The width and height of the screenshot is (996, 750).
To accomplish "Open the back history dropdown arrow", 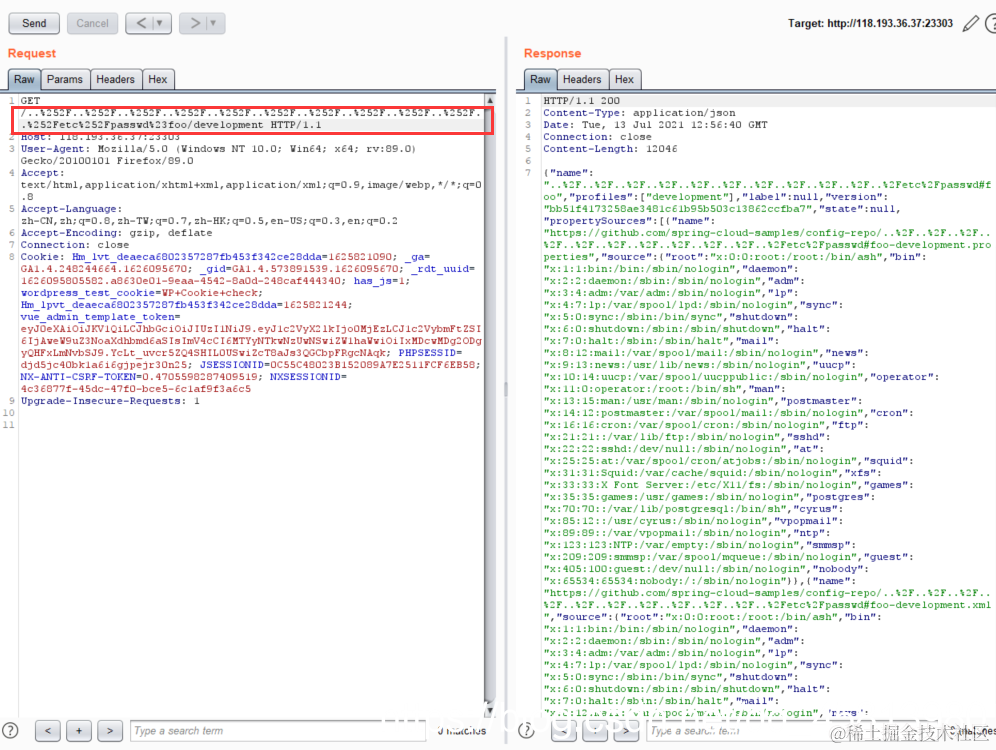I will [x=160, y=23].
